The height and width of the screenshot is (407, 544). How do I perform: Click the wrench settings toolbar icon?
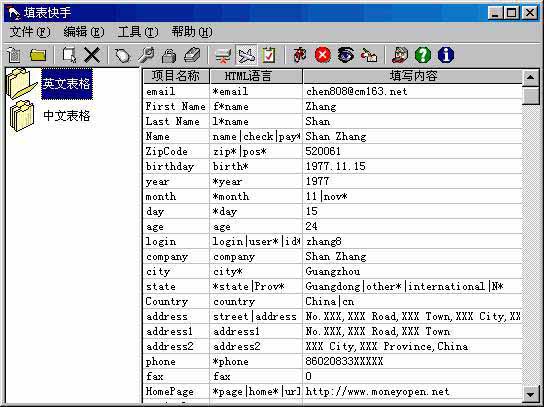point(146,55)
